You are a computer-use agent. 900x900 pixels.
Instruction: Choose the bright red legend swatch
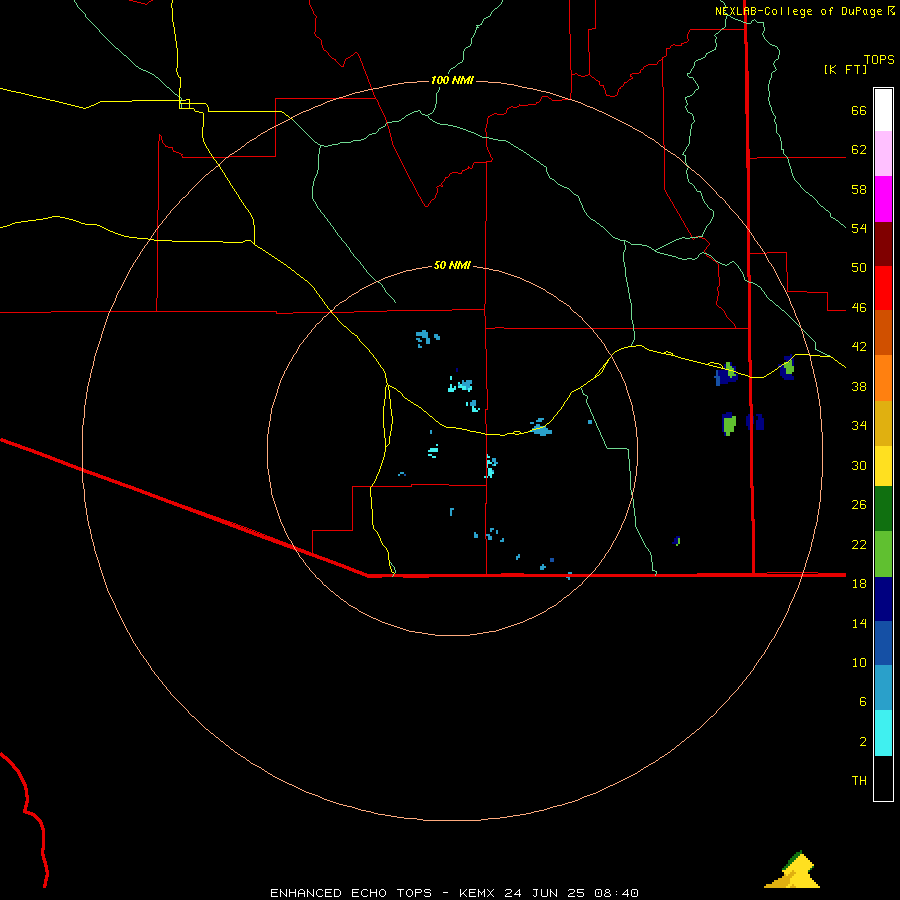click(x=883, y=288)
